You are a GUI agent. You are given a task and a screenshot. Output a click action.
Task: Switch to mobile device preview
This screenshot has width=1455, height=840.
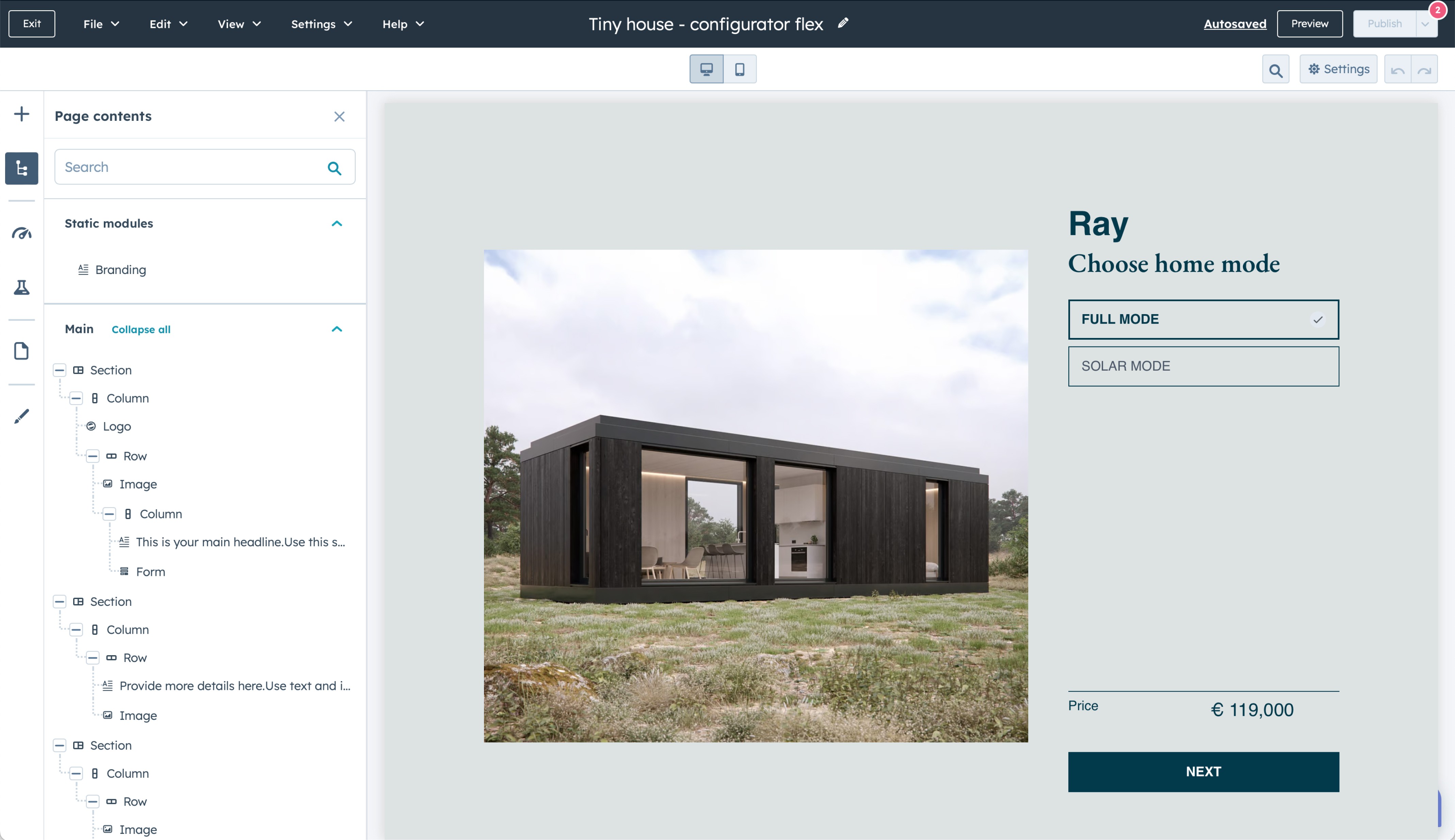click(740, 69)
